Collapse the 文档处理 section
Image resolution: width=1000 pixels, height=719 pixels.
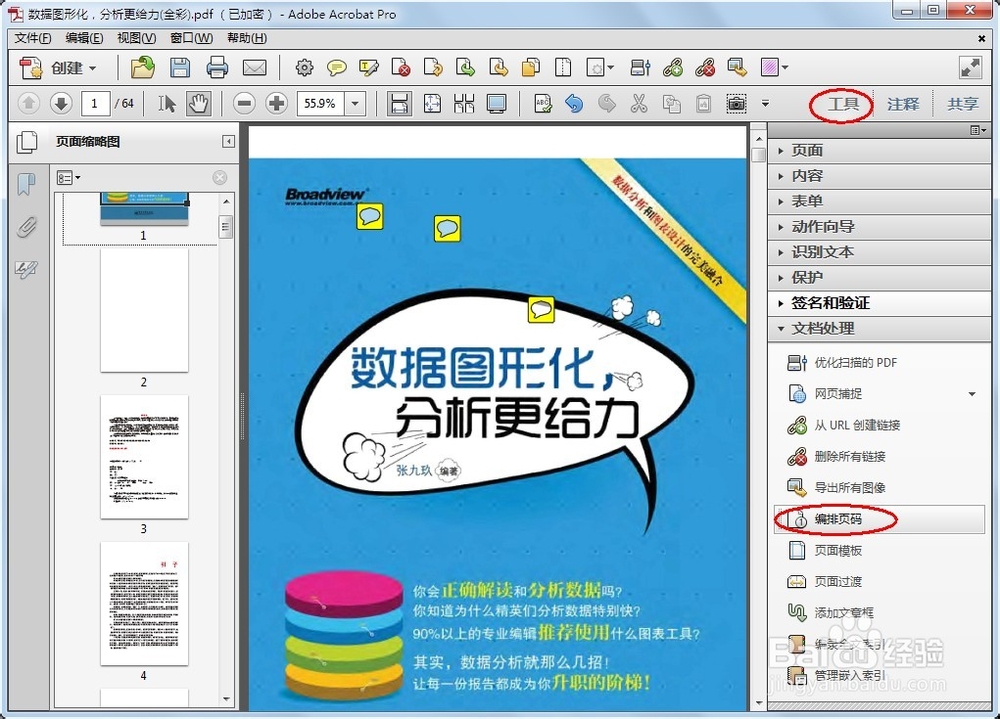pos(879,329)
